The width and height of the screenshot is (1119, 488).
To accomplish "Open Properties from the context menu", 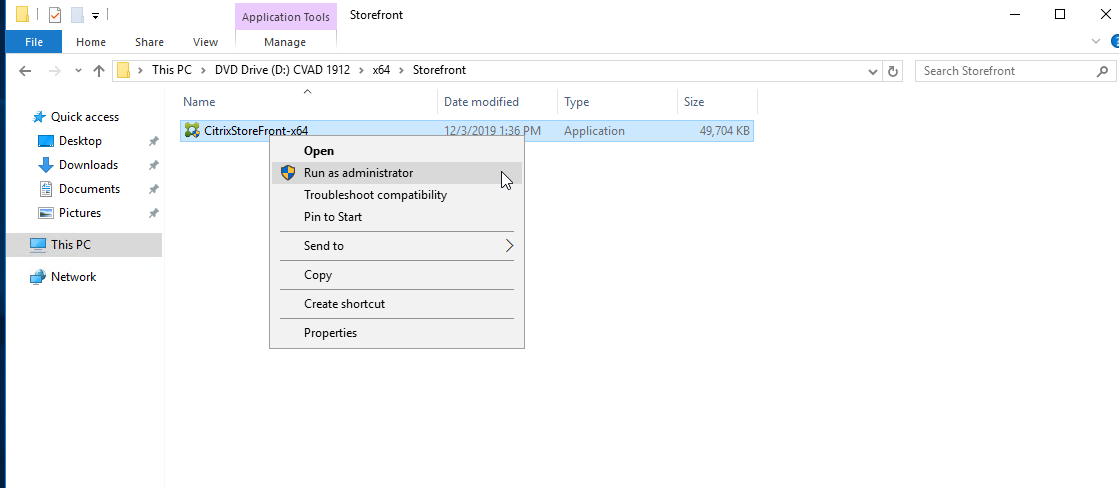I will pos(397,332).
